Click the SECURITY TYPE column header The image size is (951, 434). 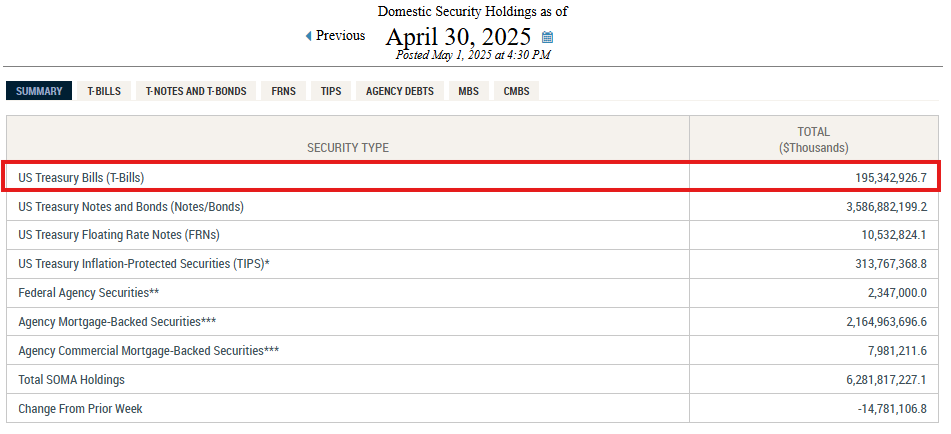point(348,147)
